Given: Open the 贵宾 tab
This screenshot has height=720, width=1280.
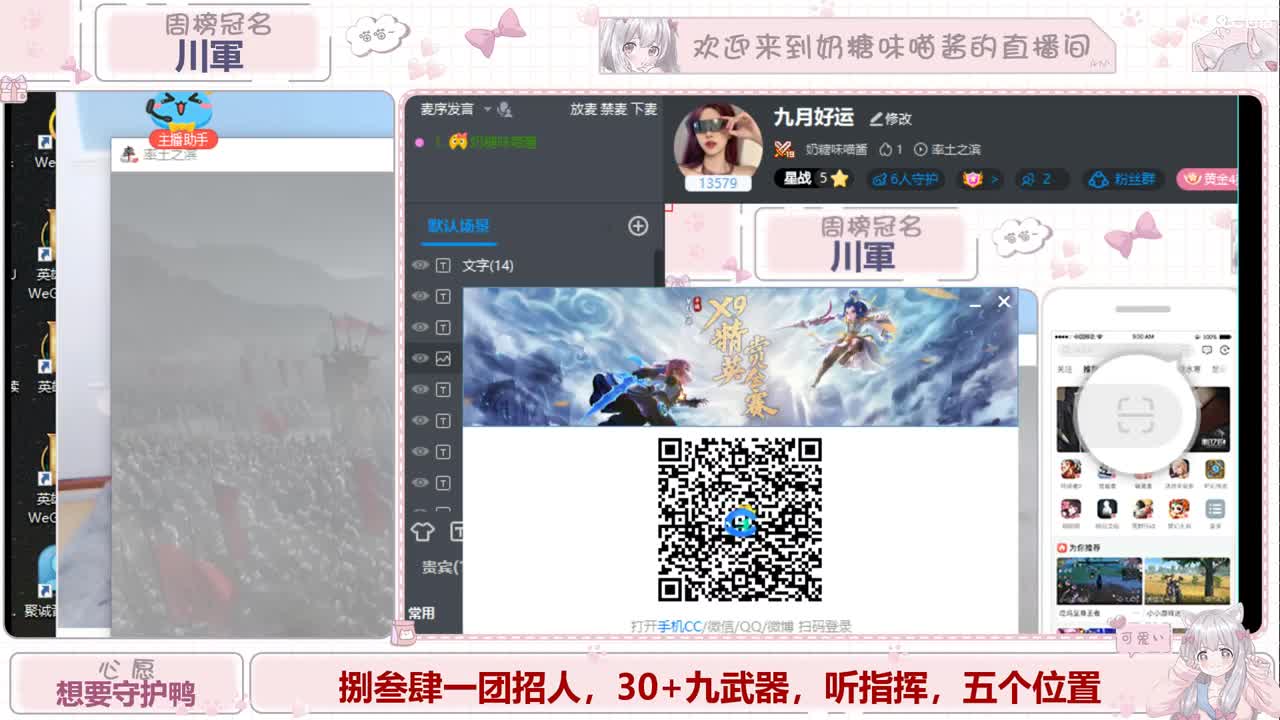Looking at the screenshot, I should click(x=441, y=567).
